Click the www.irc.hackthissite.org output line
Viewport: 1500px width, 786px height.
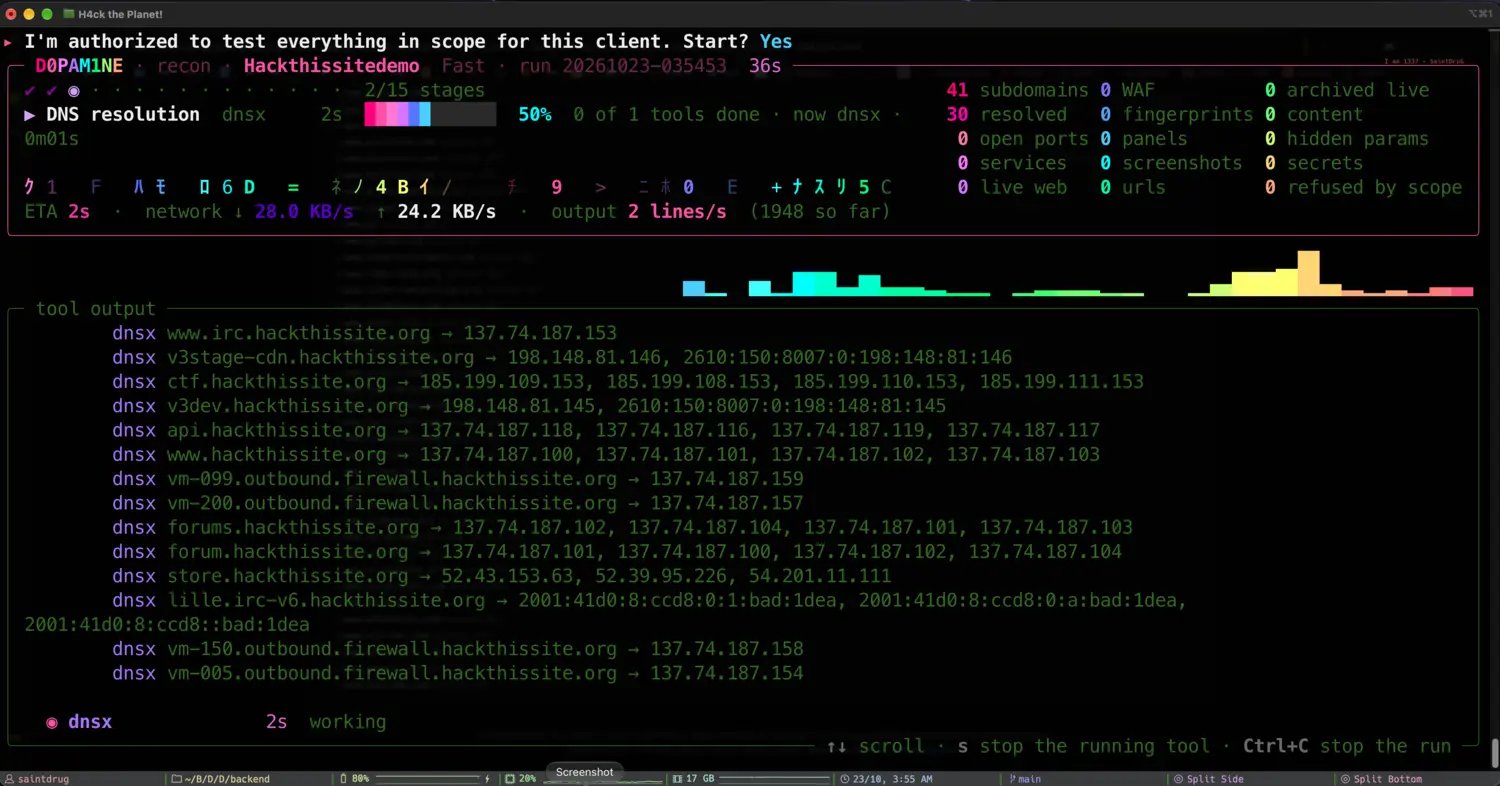click(364, 333)
